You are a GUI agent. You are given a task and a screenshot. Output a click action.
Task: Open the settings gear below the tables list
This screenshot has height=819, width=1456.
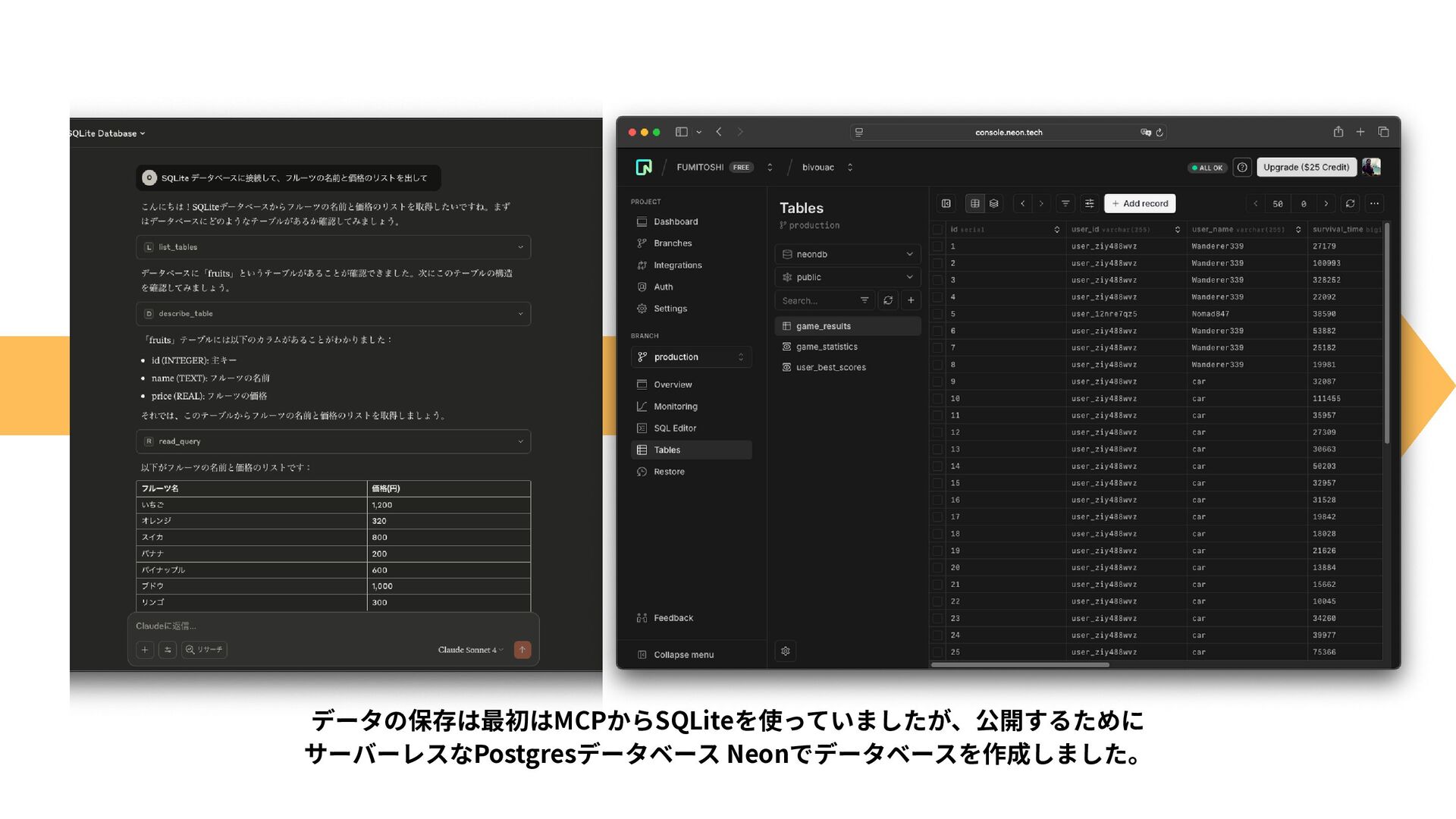786,651
